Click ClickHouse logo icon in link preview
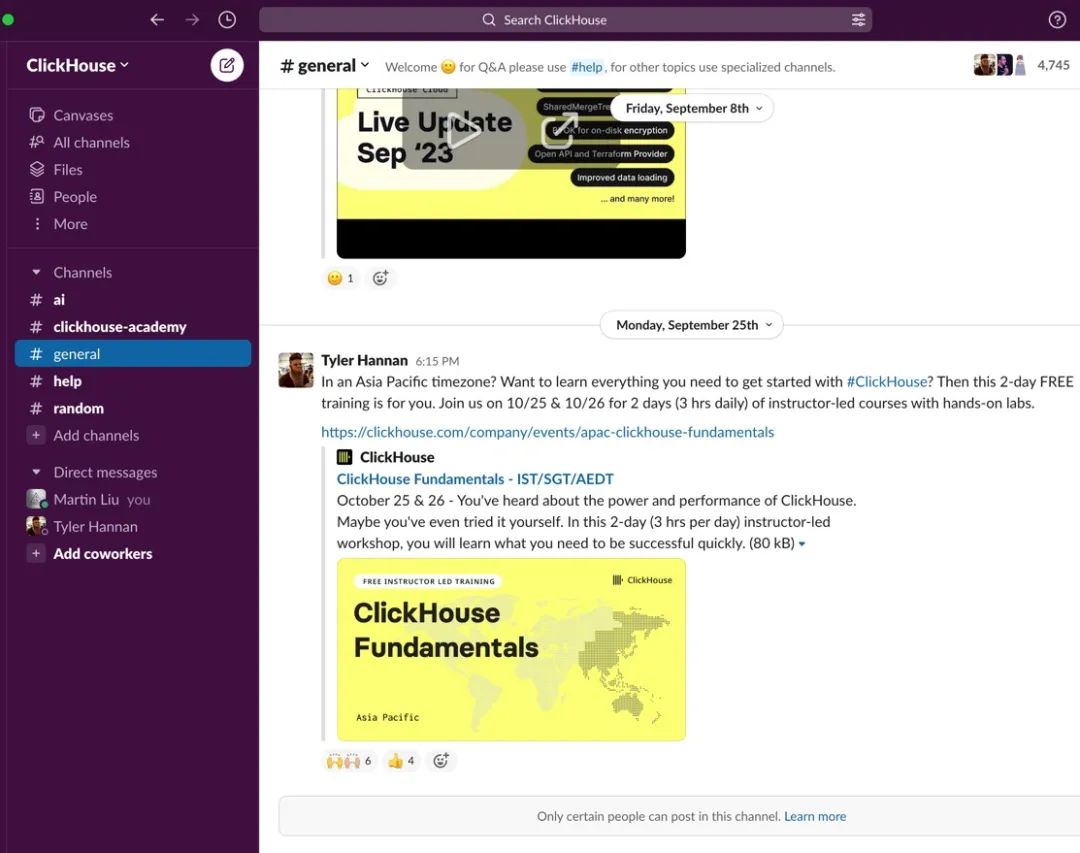 coord(344,457)
